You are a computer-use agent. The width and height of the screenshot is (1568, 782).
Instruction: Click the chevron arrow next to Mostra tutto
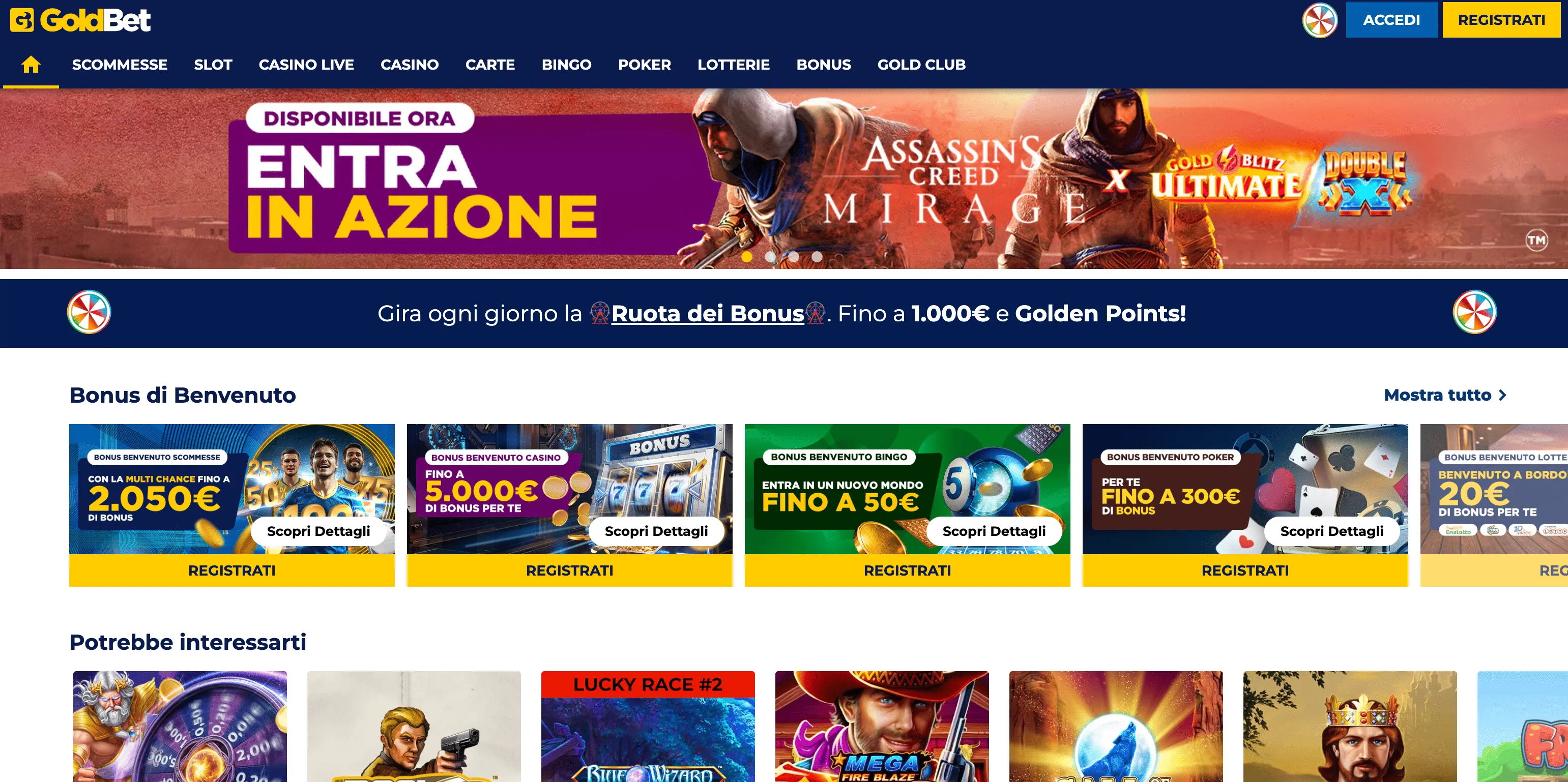coord(1502,395)
